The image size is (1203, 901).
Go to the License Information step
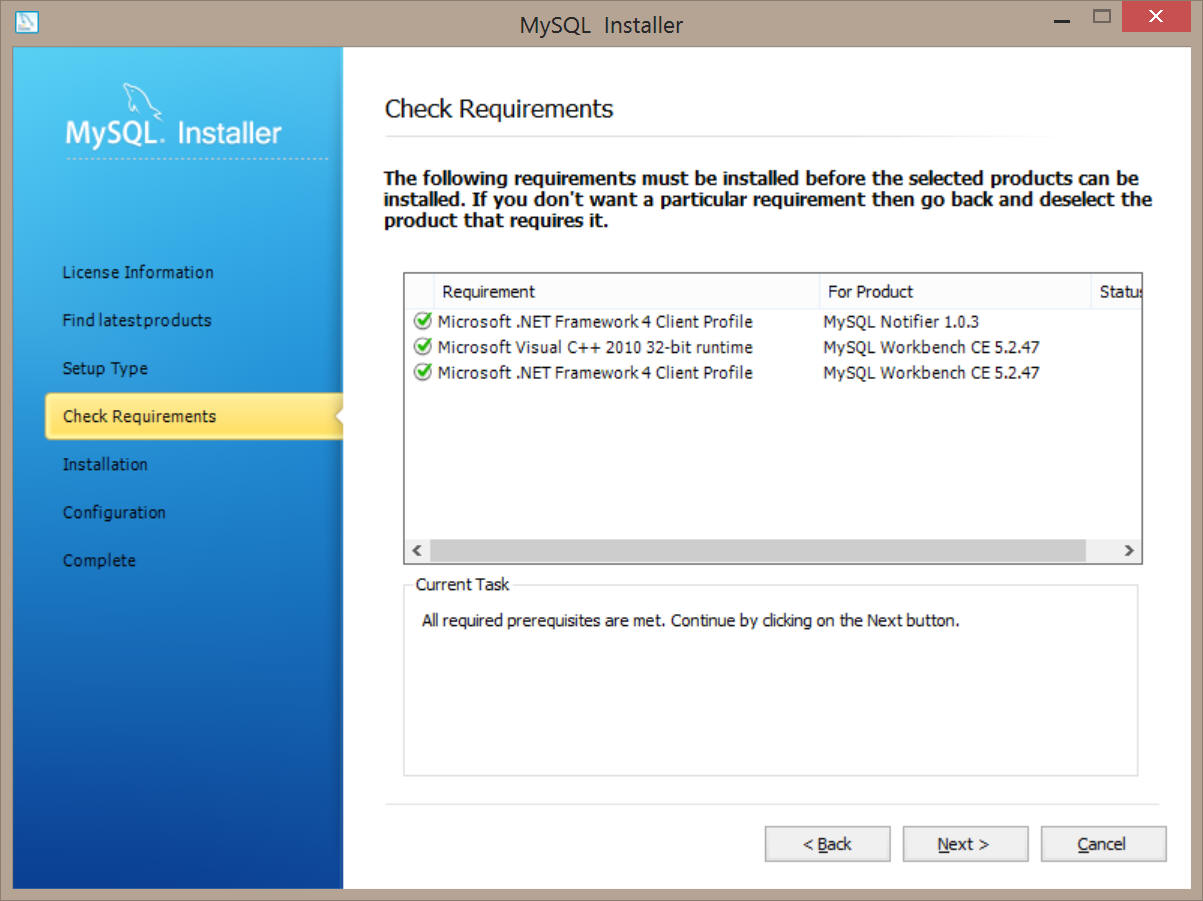(x=138, y=272)
